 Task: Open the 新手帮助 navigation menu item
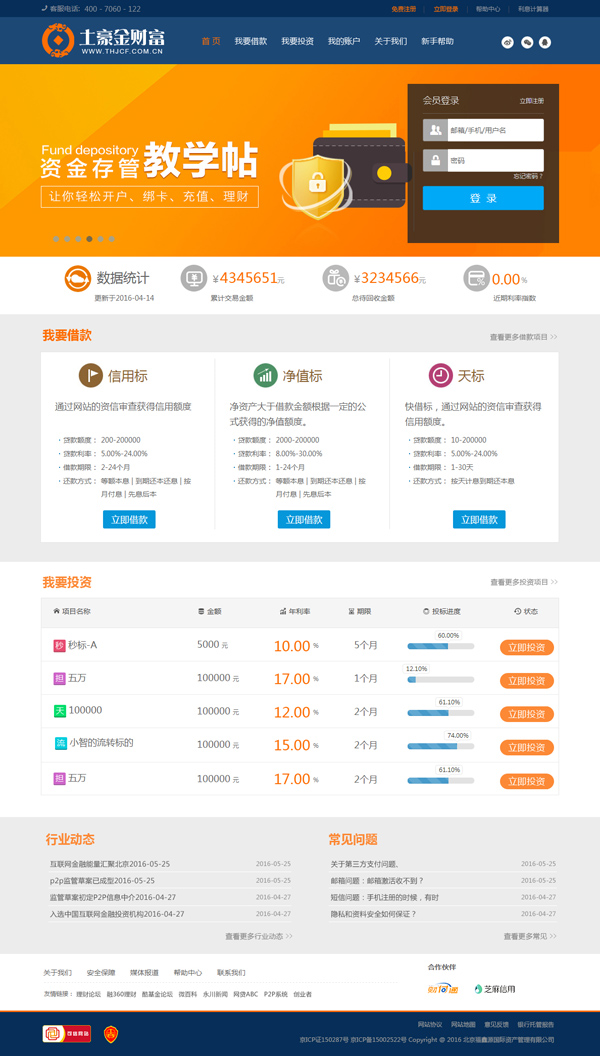click(437, 42)
